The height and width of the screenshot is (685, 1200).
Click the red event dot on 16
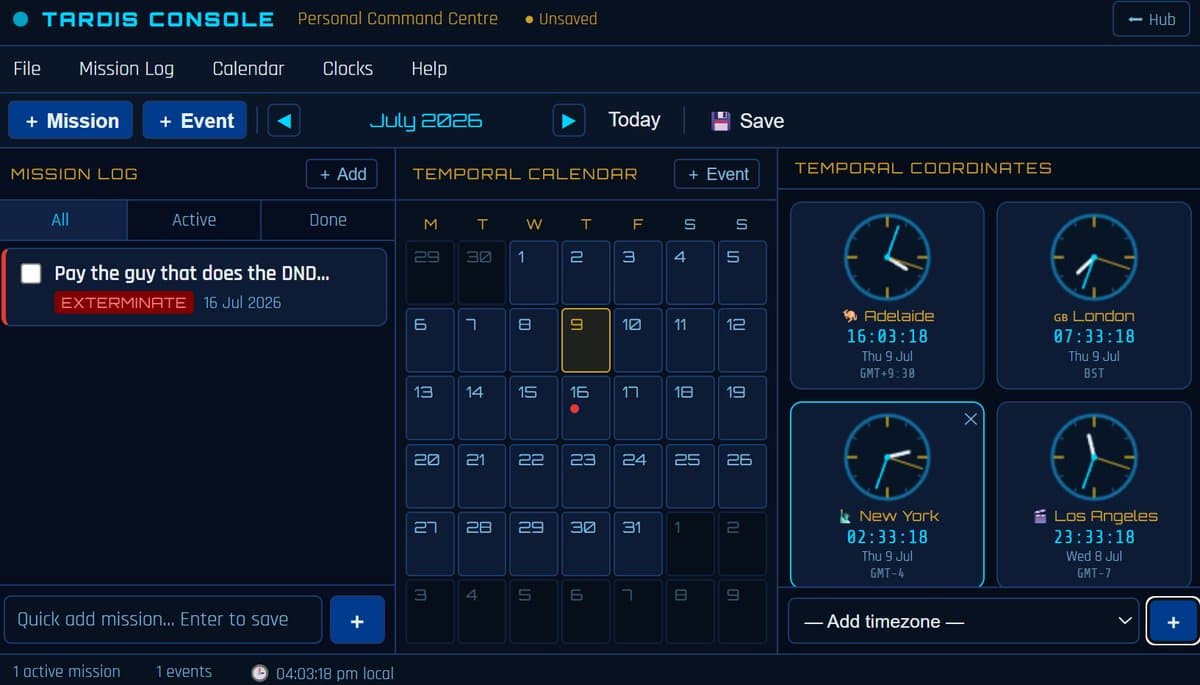pos(575,409)
